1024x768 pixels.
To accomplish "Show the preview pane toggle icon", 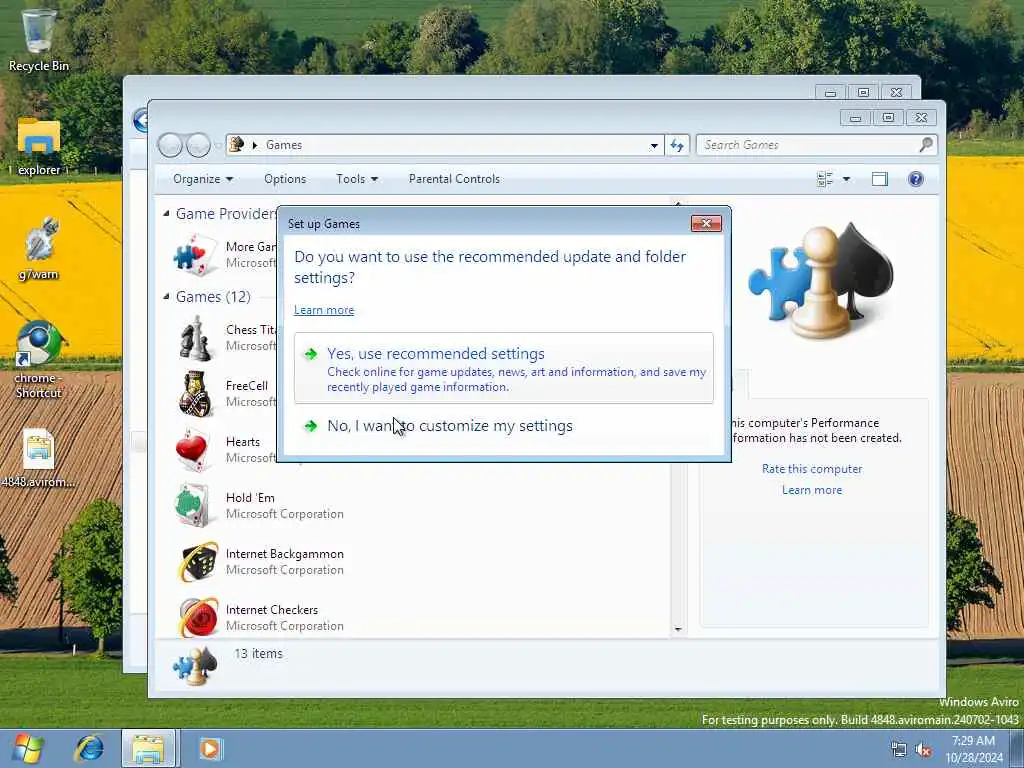I will 880,179.
